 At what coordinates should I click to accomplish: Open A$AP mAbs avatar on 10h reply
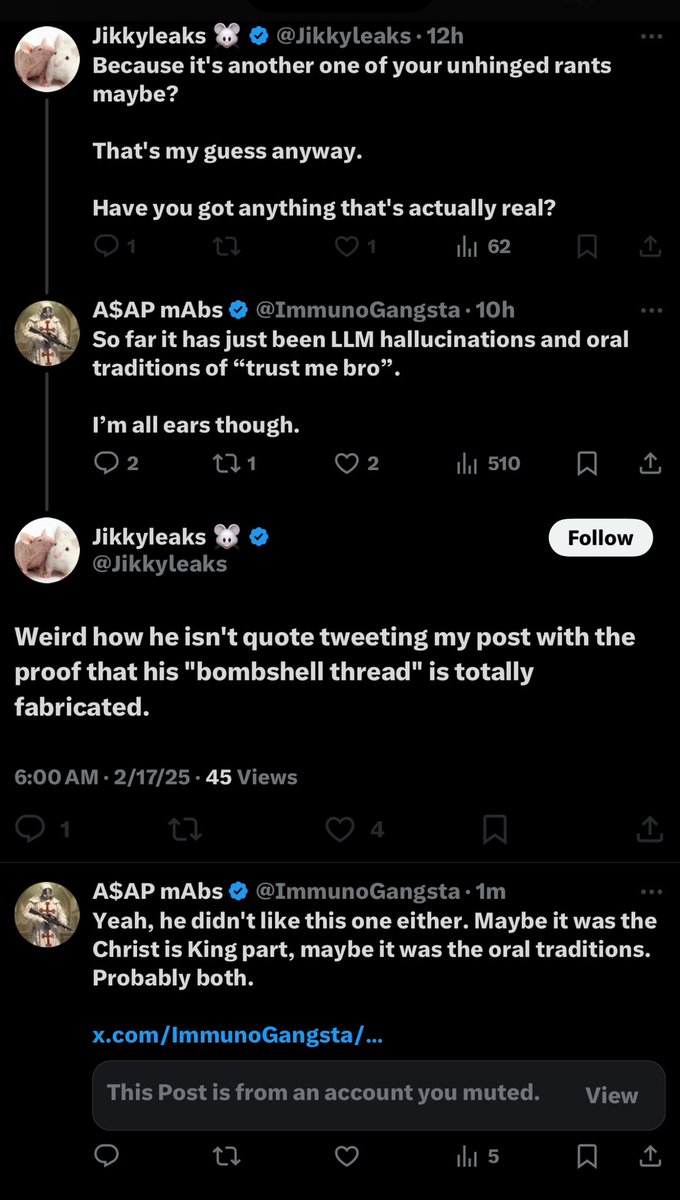tap(47, 333)
